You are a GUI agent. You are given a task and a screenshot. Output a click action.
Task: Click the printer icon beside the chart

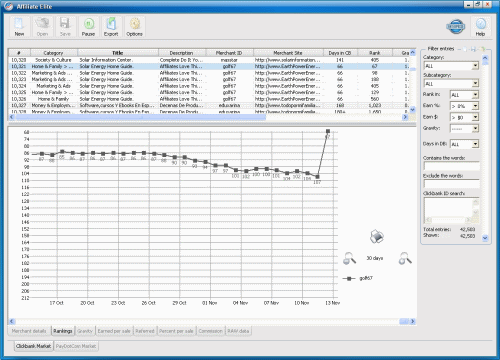(377, 236)
